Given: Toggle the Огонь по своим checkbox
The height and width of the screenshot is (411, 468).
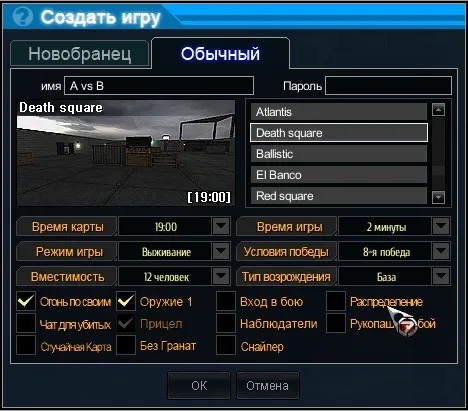Looking at the screenshot, I should (x=26, y=301).
